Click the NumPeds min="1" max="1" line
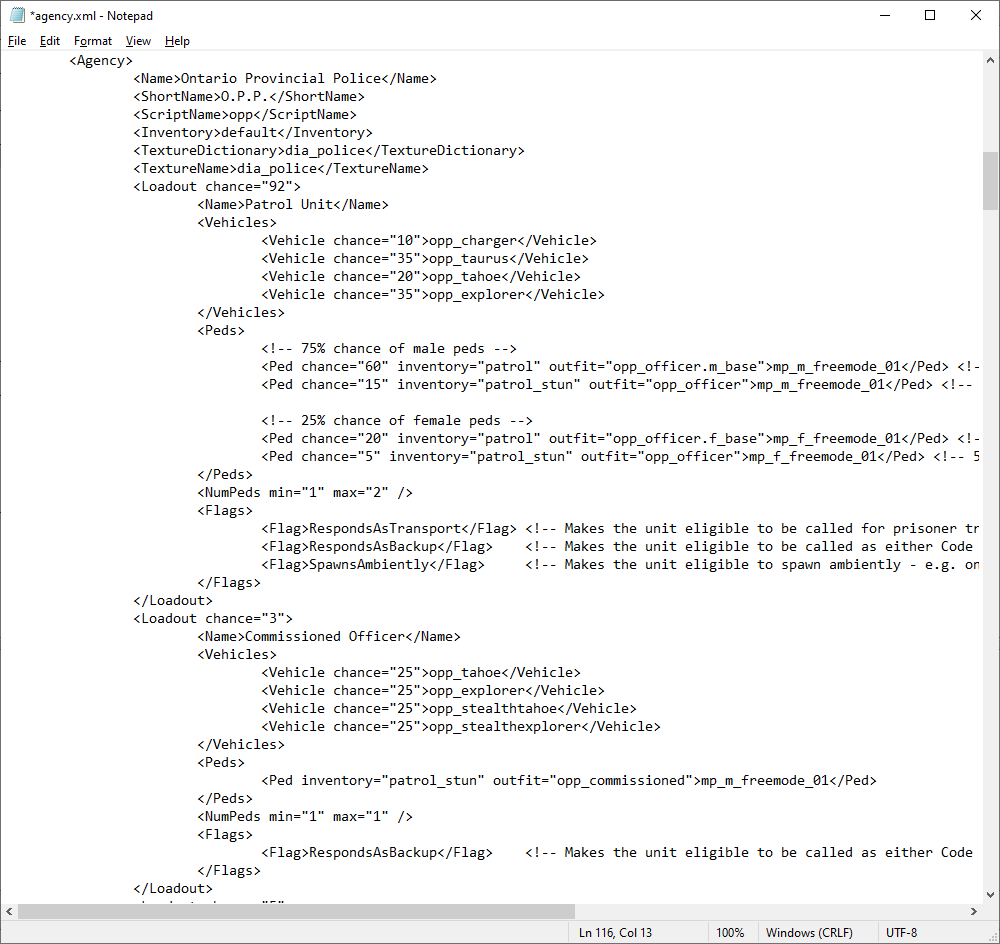 (x=305, y=816)
